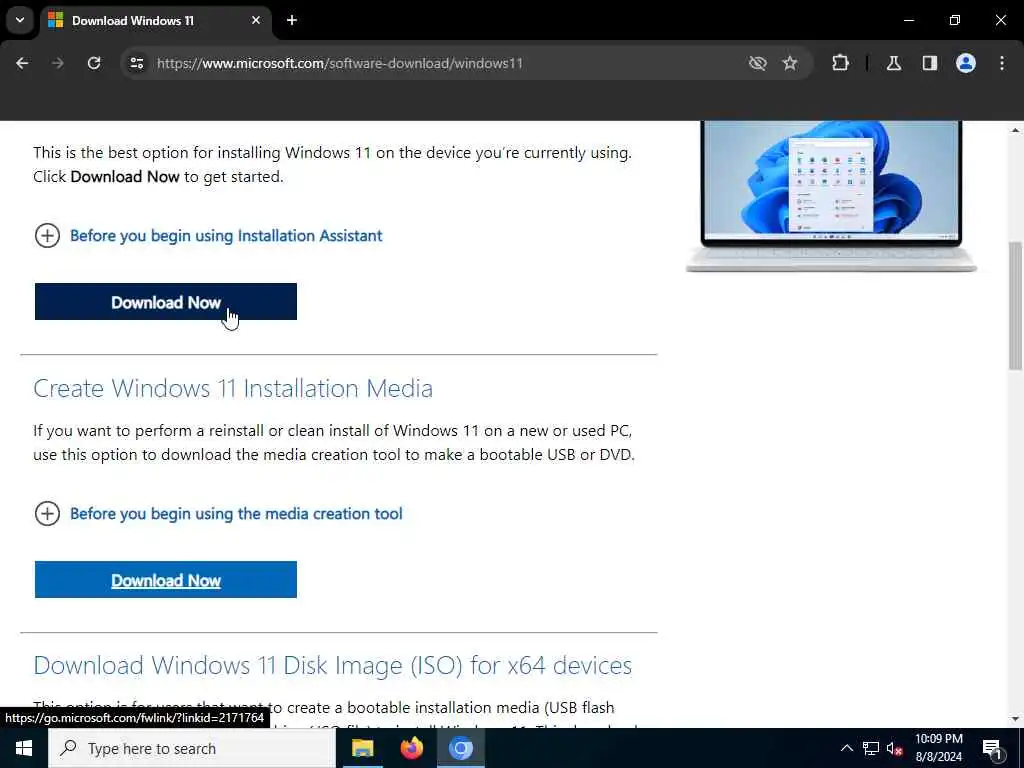This screenshot has width=1024, height=768.
Task: Open File Explorer from the taskbar
Action: coord(362,748)
